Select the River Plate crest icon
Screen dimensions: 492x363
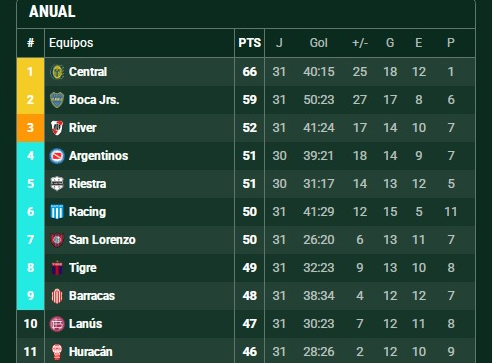click(x=57, y=128)
